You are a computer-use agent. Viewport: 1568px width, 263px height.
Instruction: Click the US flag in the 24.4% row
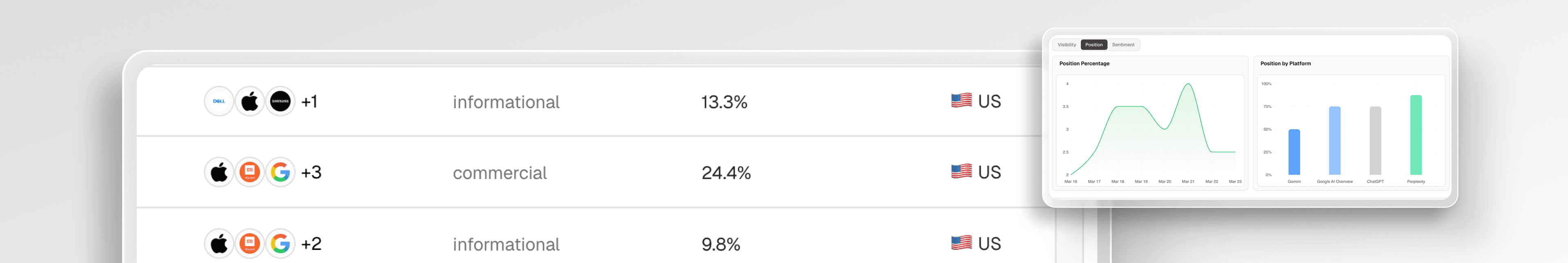(x=961, y=171)
